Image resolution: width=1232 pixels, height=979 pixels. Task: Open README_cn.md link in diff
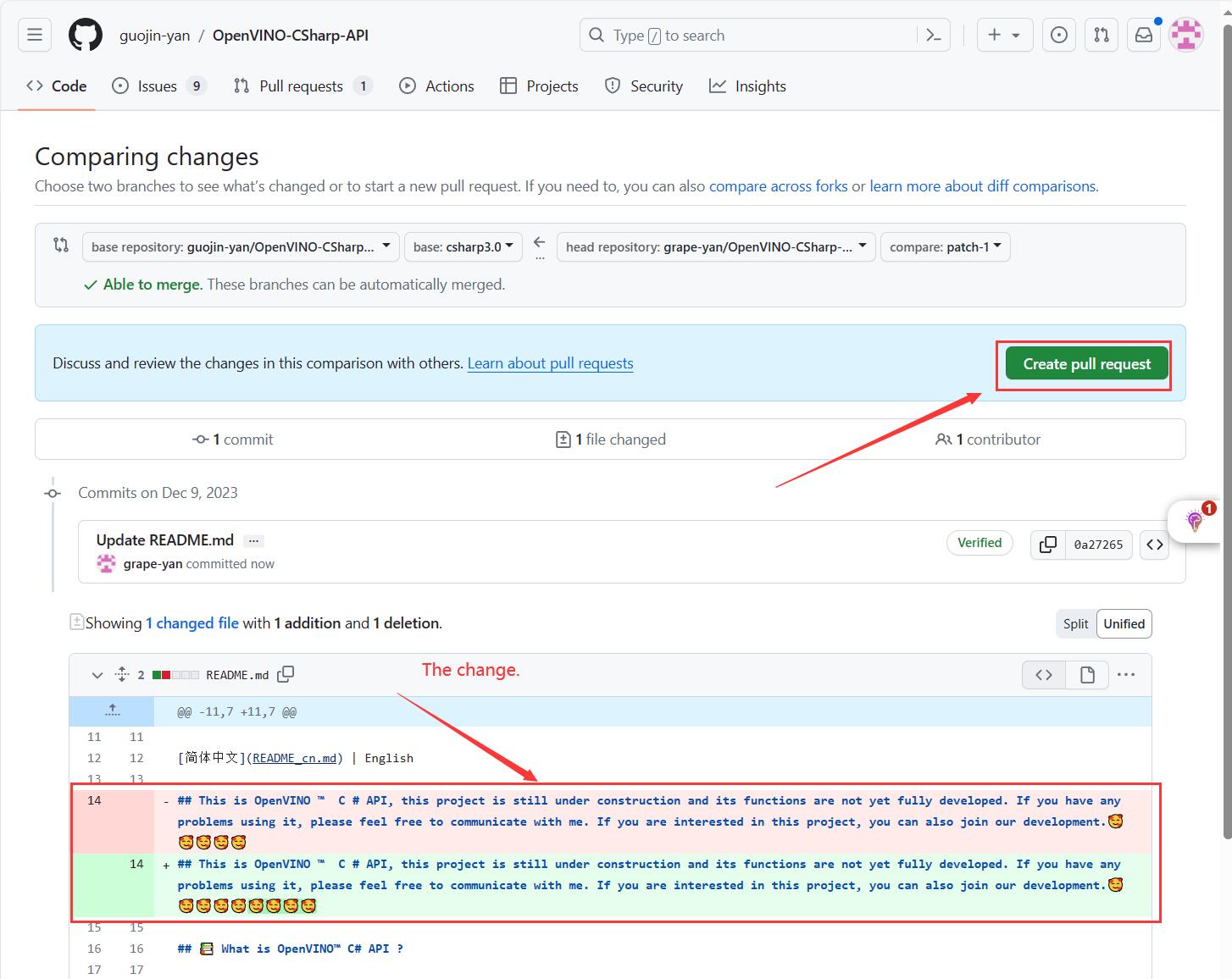pos(294,758)
